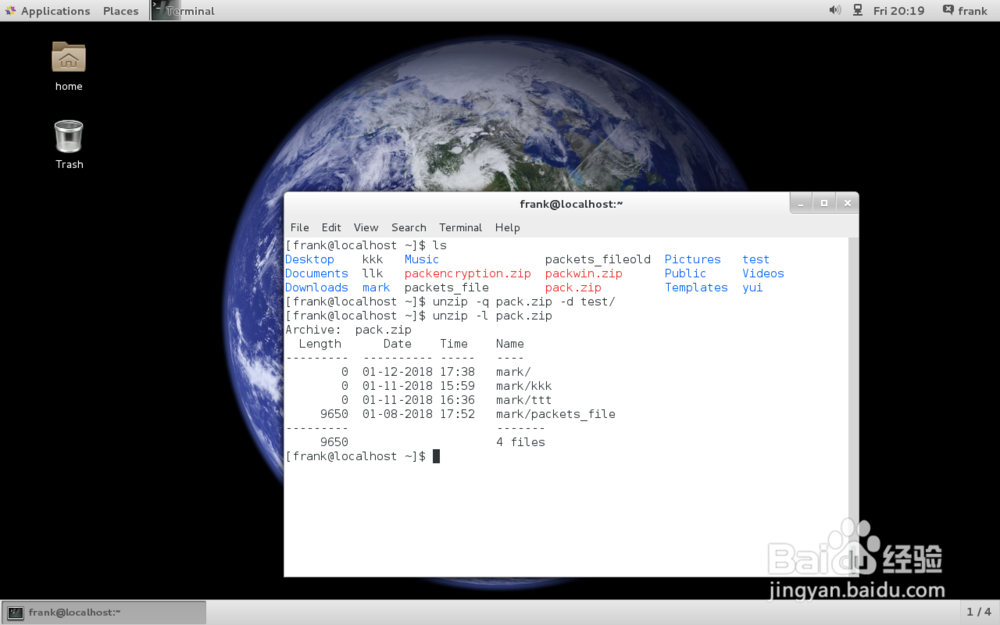Screen dimensions: 1000x625
Task: Open the Search menu in terminal
Action: [x=409, y=227]
